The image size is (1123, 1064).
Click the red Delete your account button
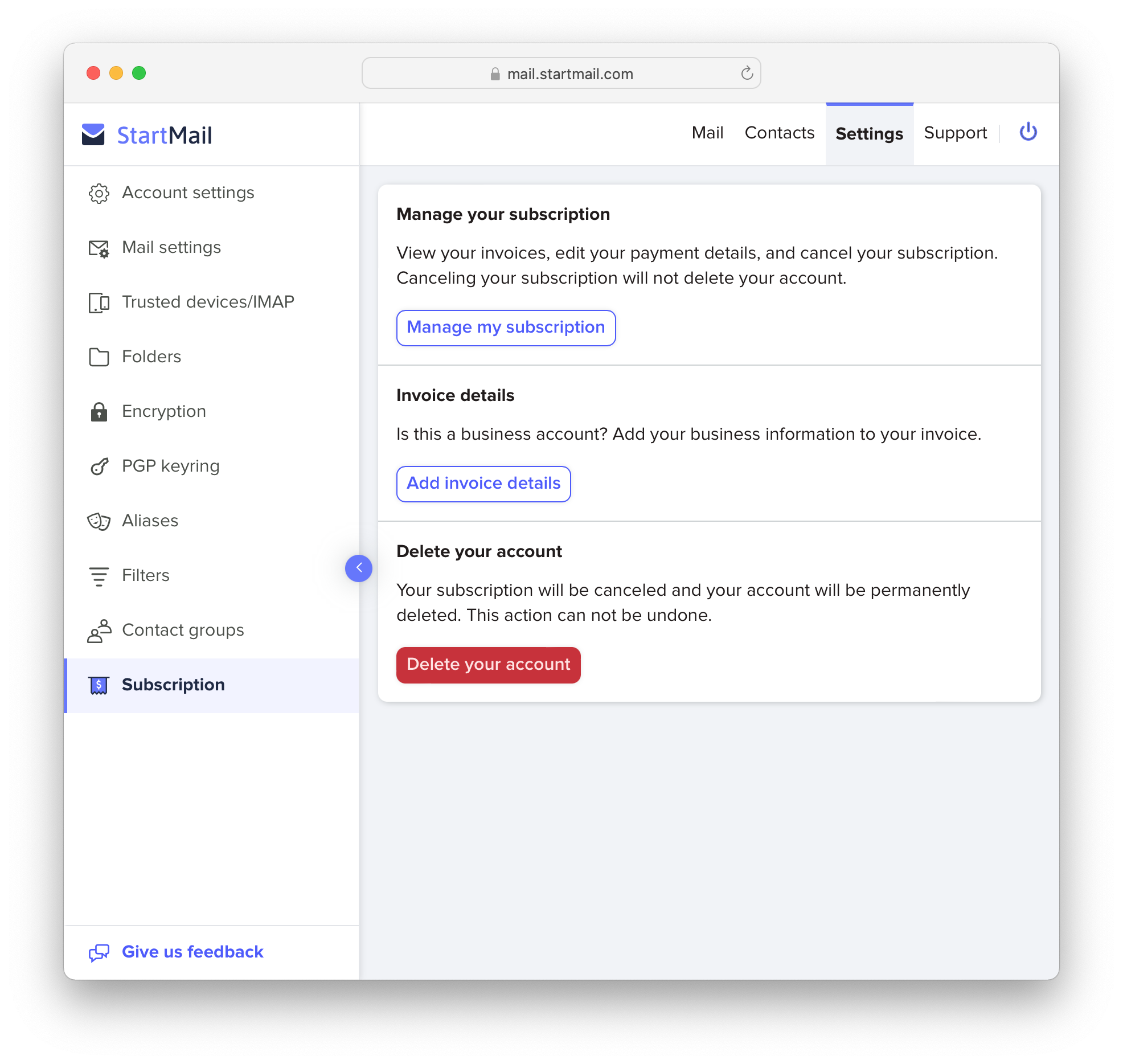[488, 665]
